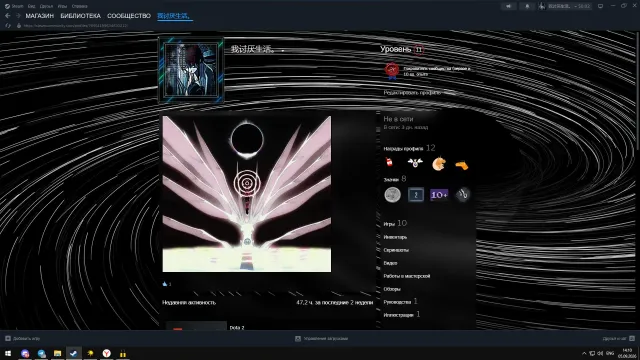Open the Обзоры link
Screen dimensions: 640x360
point(392,289)
